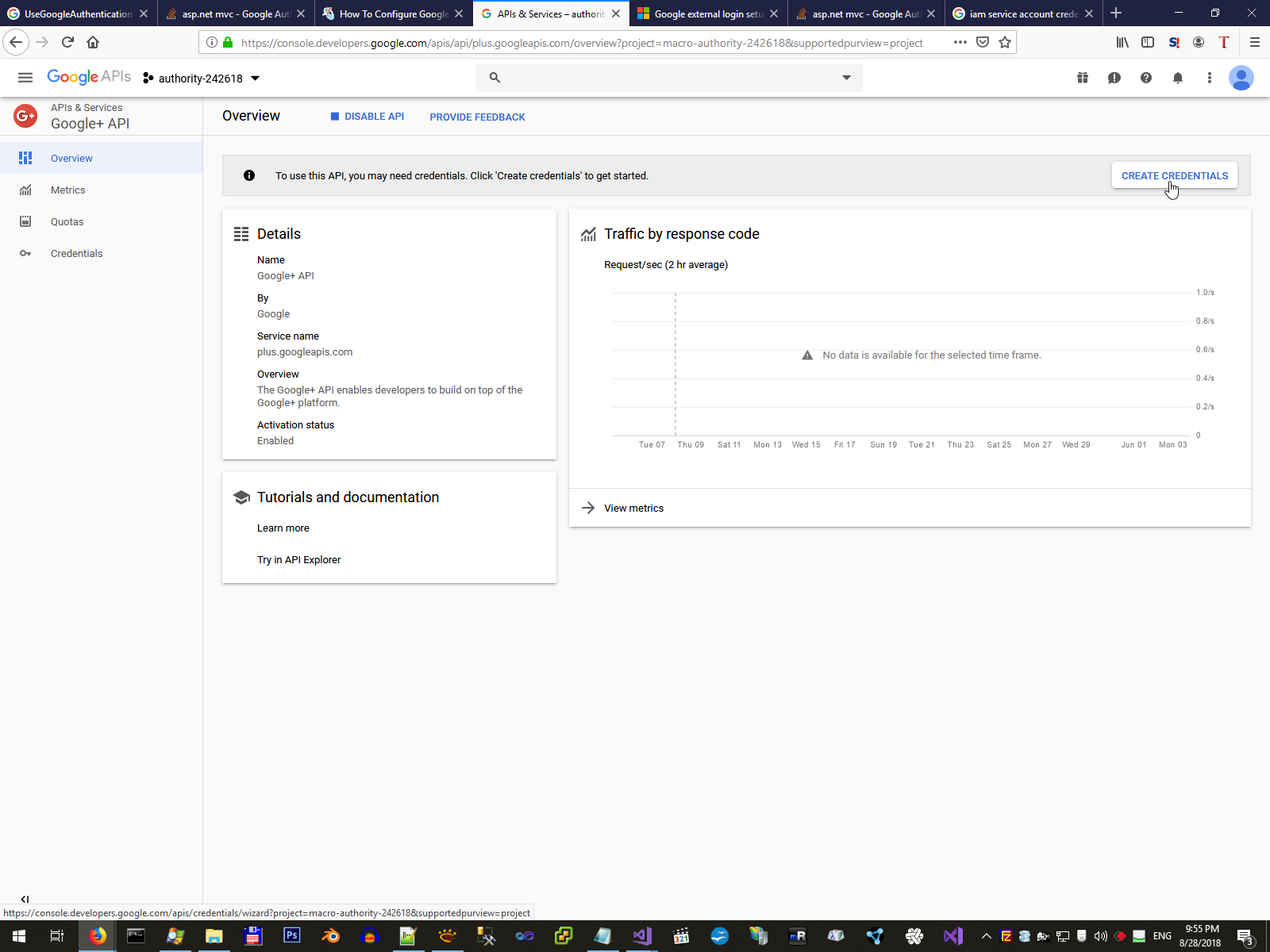This screenshot has height=952, width=1270.
Task: Click the 'plus.googleapis.com' service name text
Action: 305,351
